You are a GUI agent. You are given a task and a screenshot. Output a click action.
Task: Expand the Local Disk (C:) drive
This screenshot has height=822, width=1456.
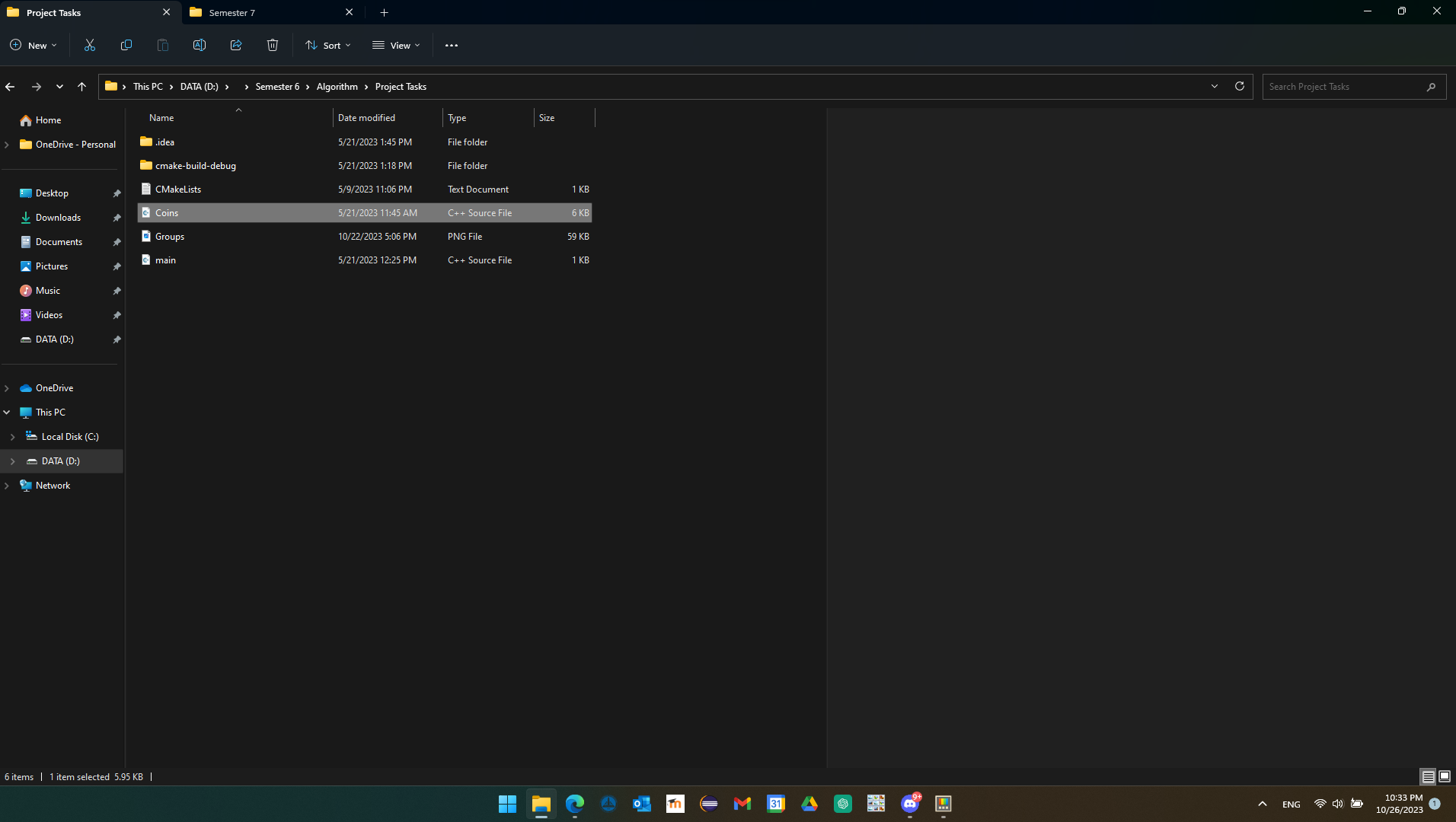click(x=12, y=436)
